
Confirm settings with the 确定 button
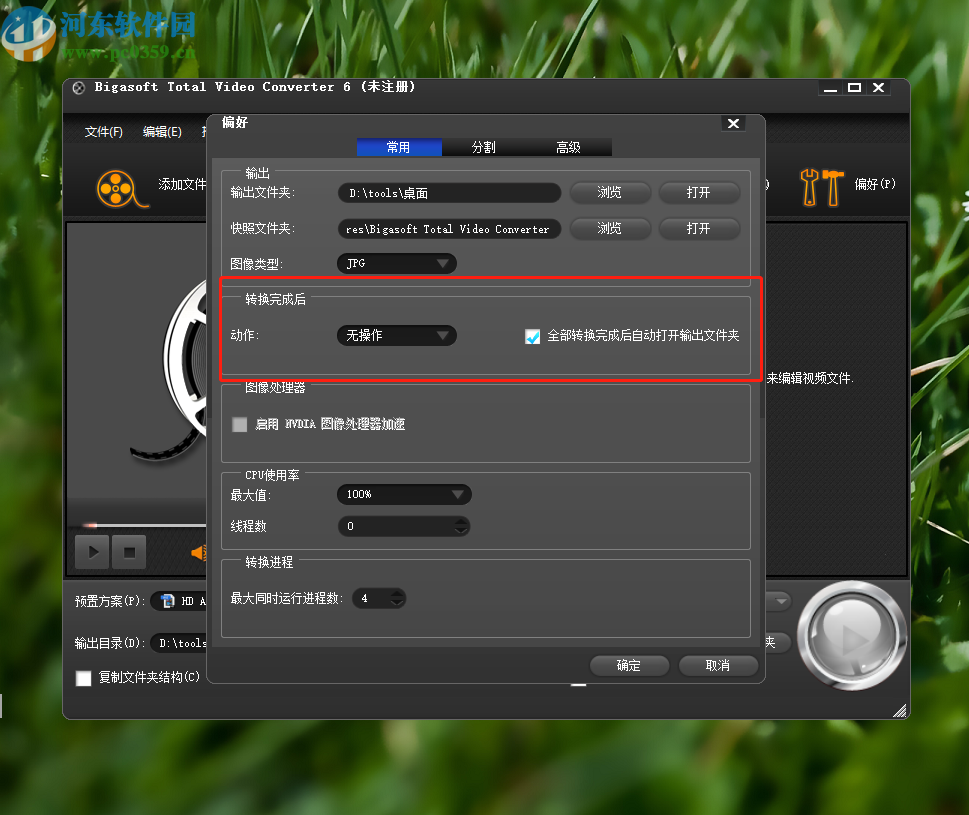629,665
